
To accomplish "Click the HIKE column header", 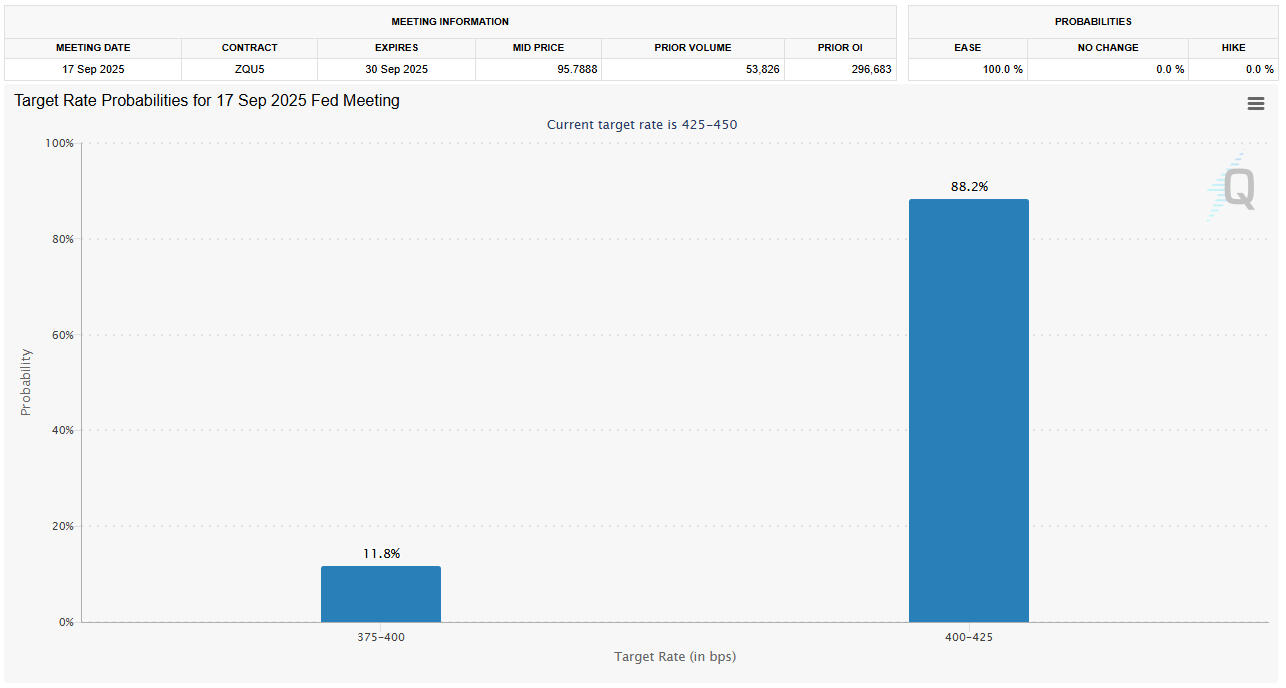I will [x=1233, y=47].
